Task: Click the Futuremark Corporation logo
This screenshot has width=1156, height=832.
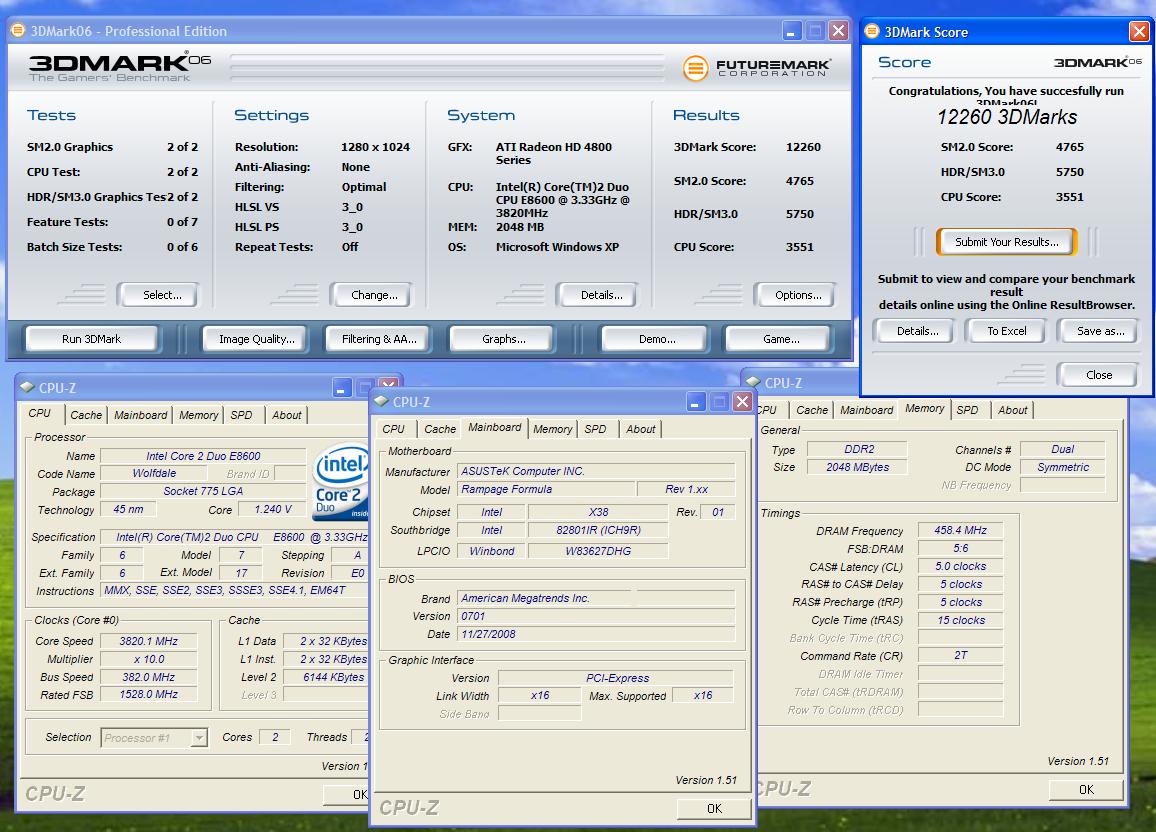Action: tap(757, 68)
